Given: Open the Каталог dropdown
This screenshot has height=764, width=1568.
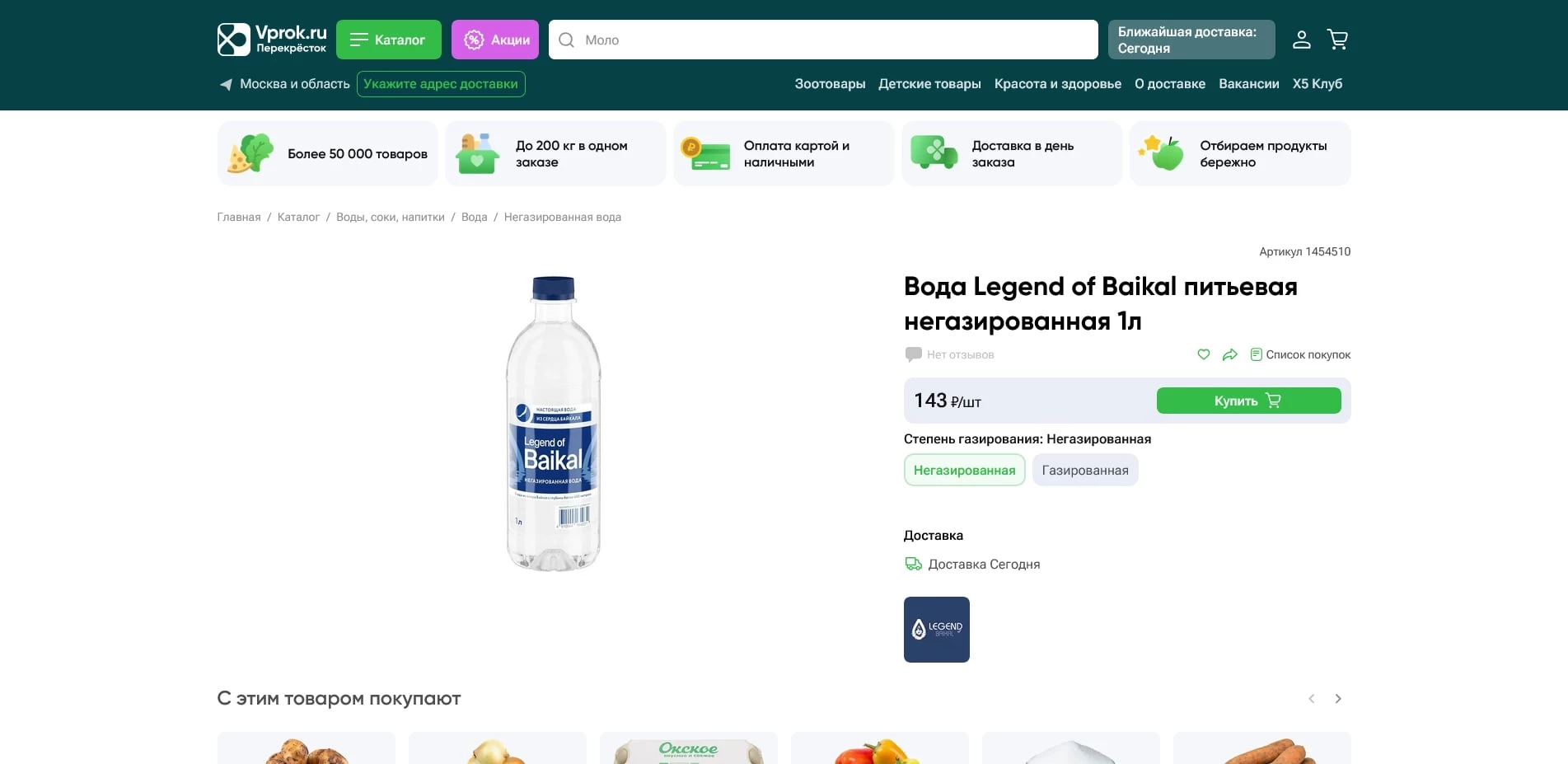Looking at the screenshot, I should 388,39.
